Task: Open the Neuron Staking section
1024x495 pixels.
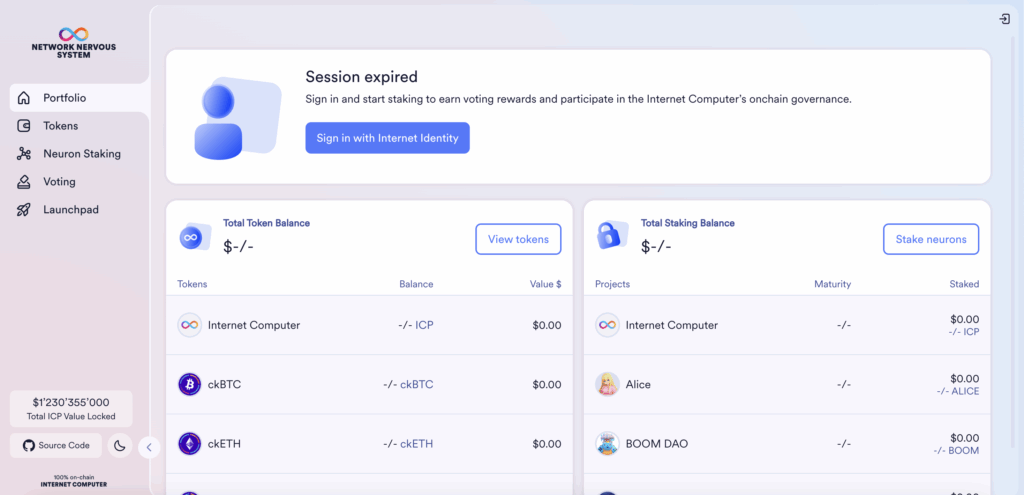Action: 80,154
